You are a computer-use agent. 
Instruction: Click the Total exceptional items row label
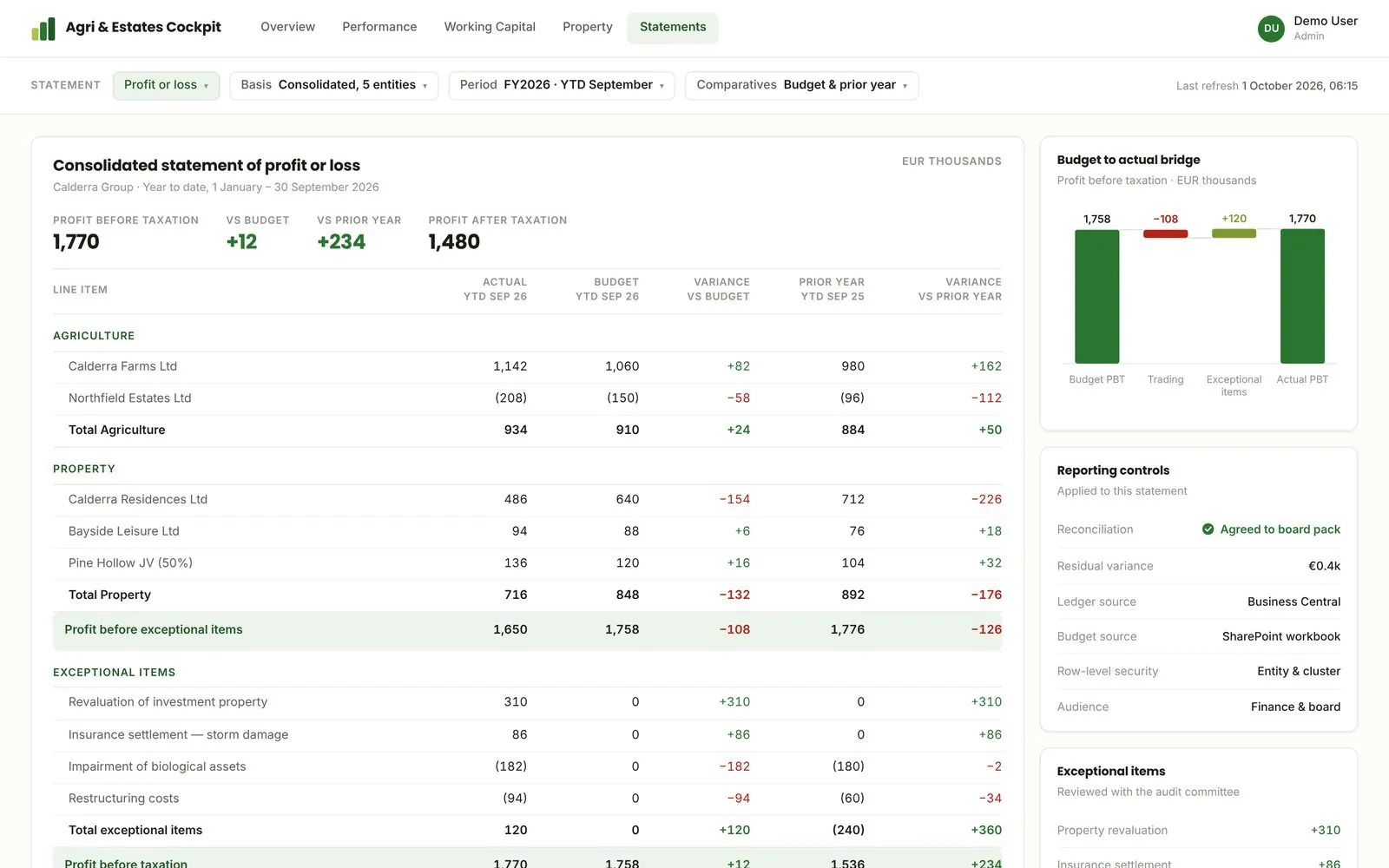(135, 831)
